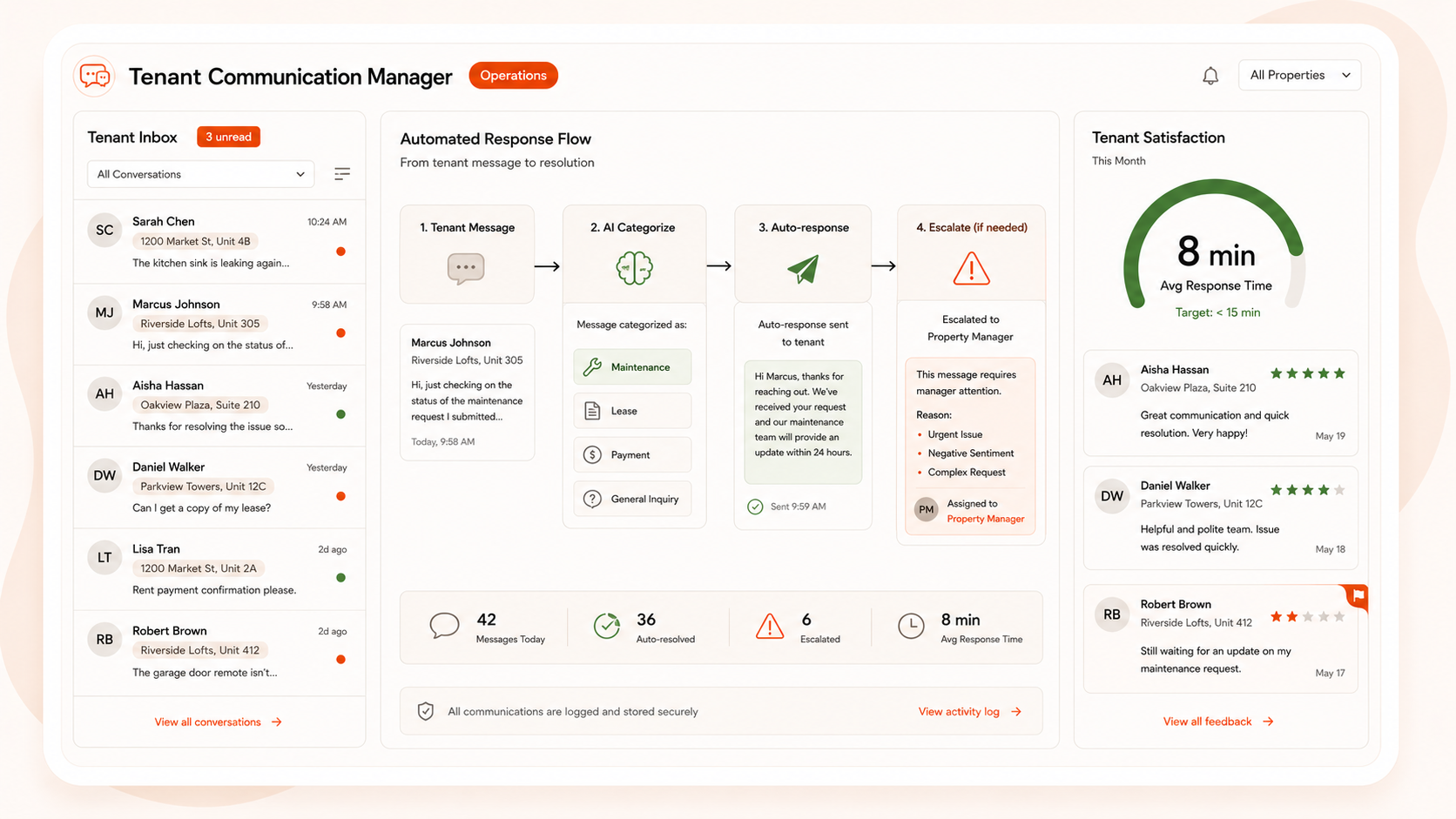
Task: Expand the All Conversations filter dropdown
Action: click(200, 174)
